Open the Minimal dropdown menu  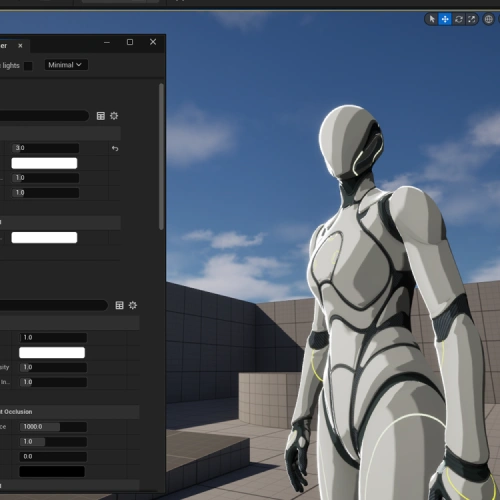pos(66,65)
